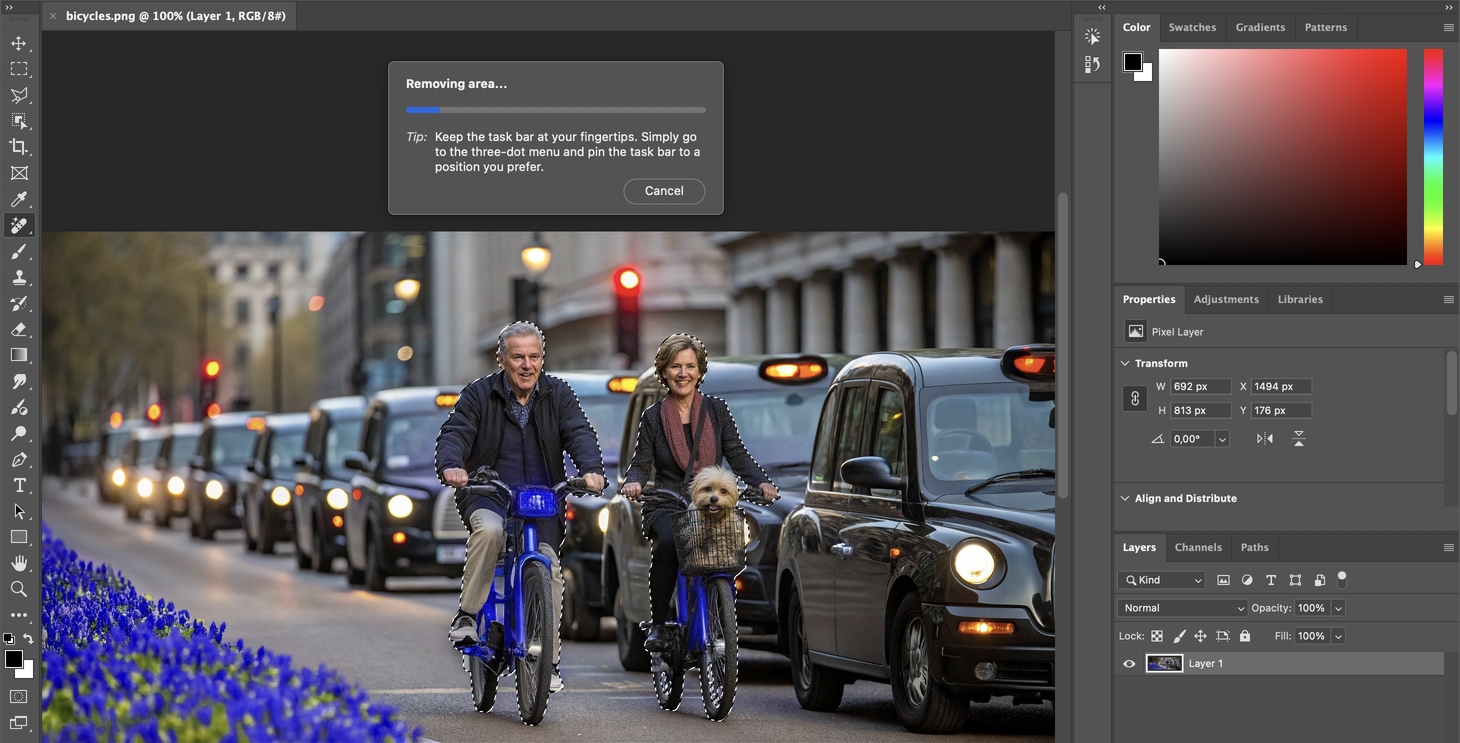Toggle lock all padlock icon
The width and height of the screenshot is (1460, 743).
click(1245, 636)
